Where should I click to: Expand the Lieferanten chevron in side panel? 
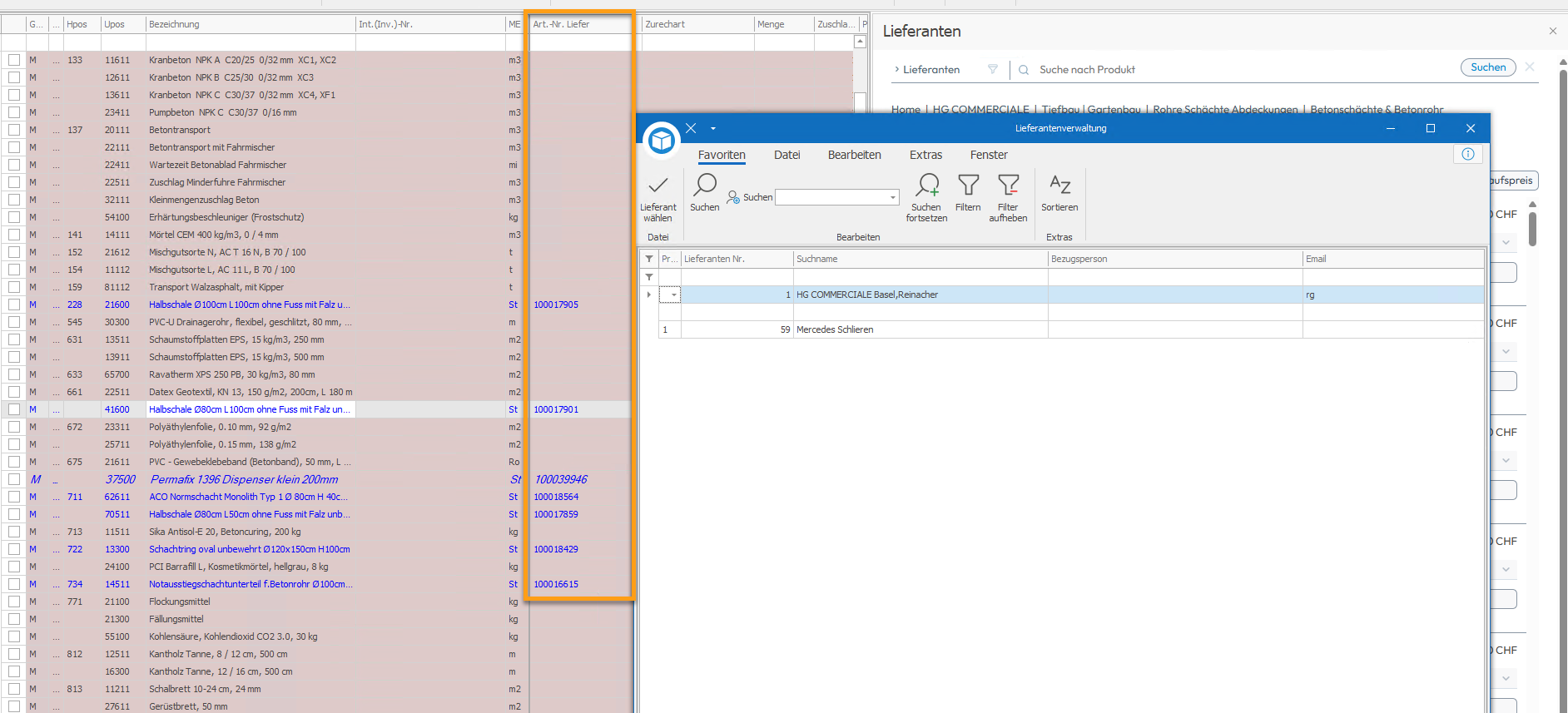click(896, 70)
